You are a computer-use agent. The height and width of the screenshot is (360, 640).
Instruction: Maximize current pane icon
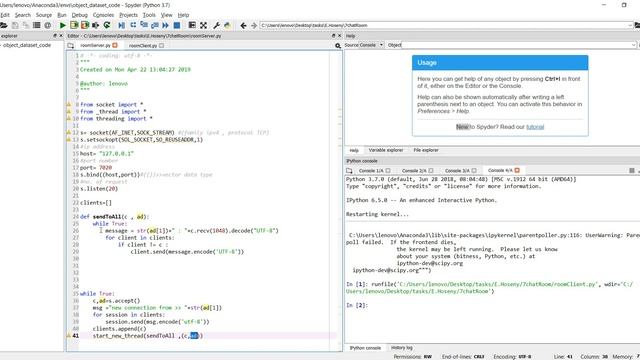pos(192,25)
